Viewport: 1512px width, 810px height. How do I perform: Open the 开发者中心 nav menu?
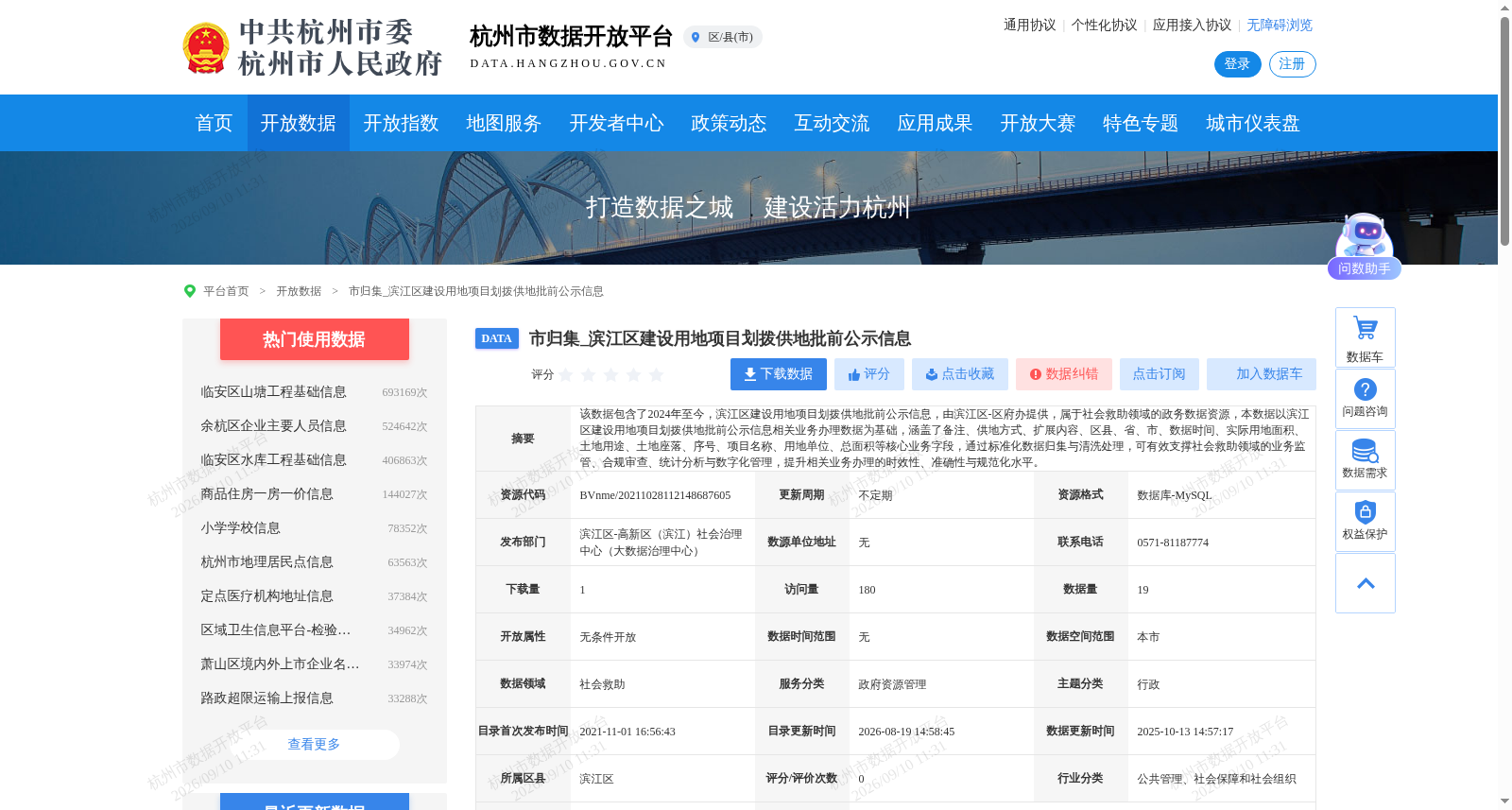(x=616, y=123)
